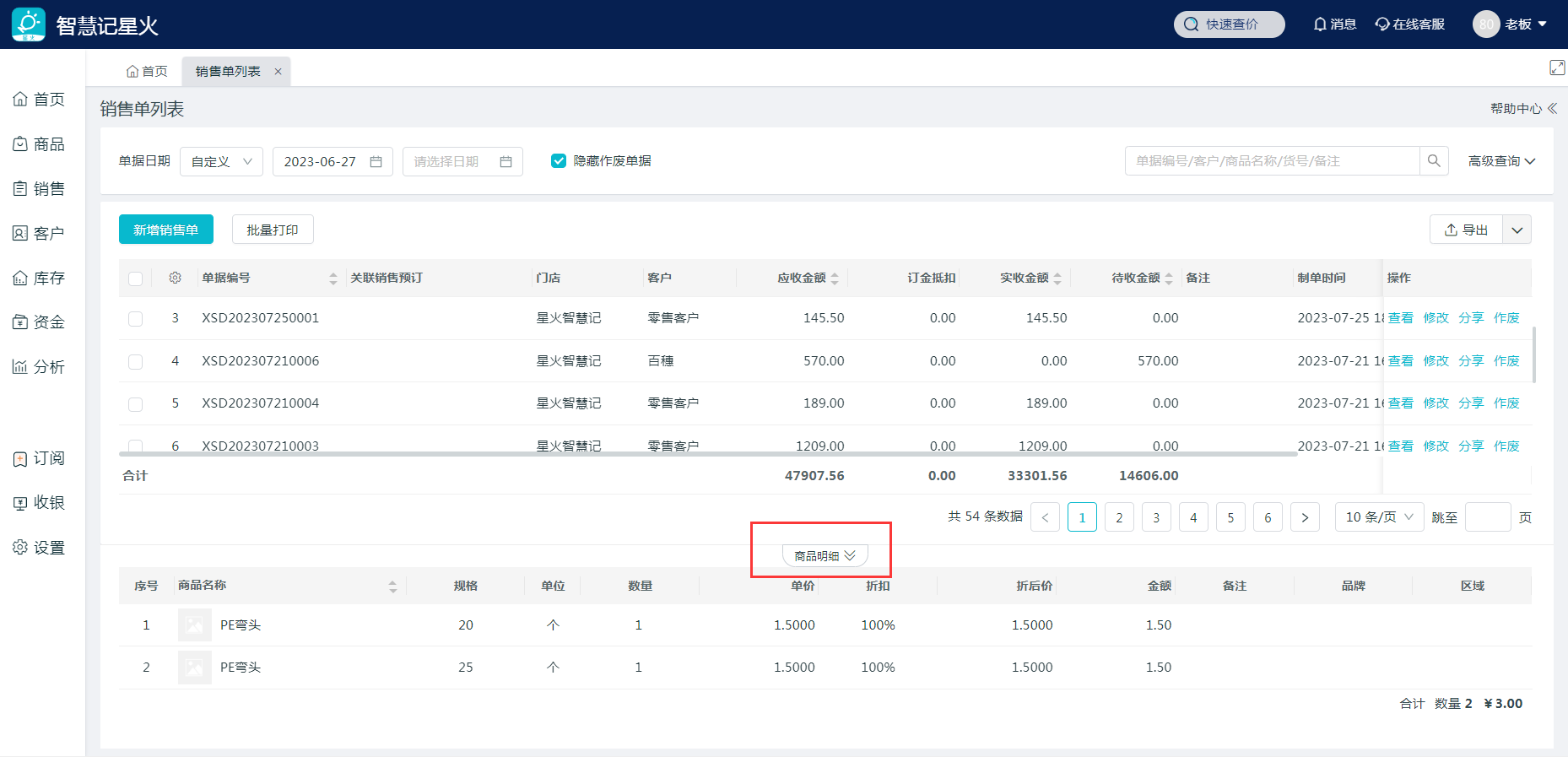Viewport: 1568px width, 757px height.
Task: Toggle 隐藏作废单据 checkbox
Action: (x=559, y=161)
